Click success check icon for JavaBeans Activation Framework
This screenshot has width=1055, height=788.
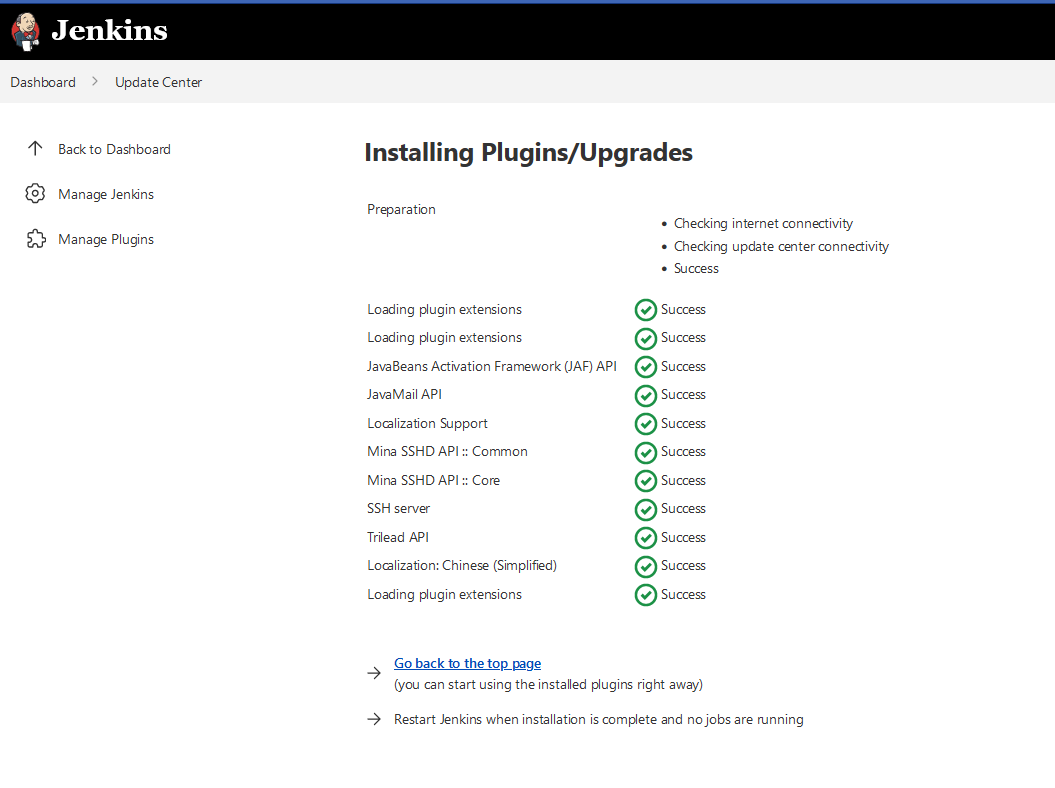(646, 367)
